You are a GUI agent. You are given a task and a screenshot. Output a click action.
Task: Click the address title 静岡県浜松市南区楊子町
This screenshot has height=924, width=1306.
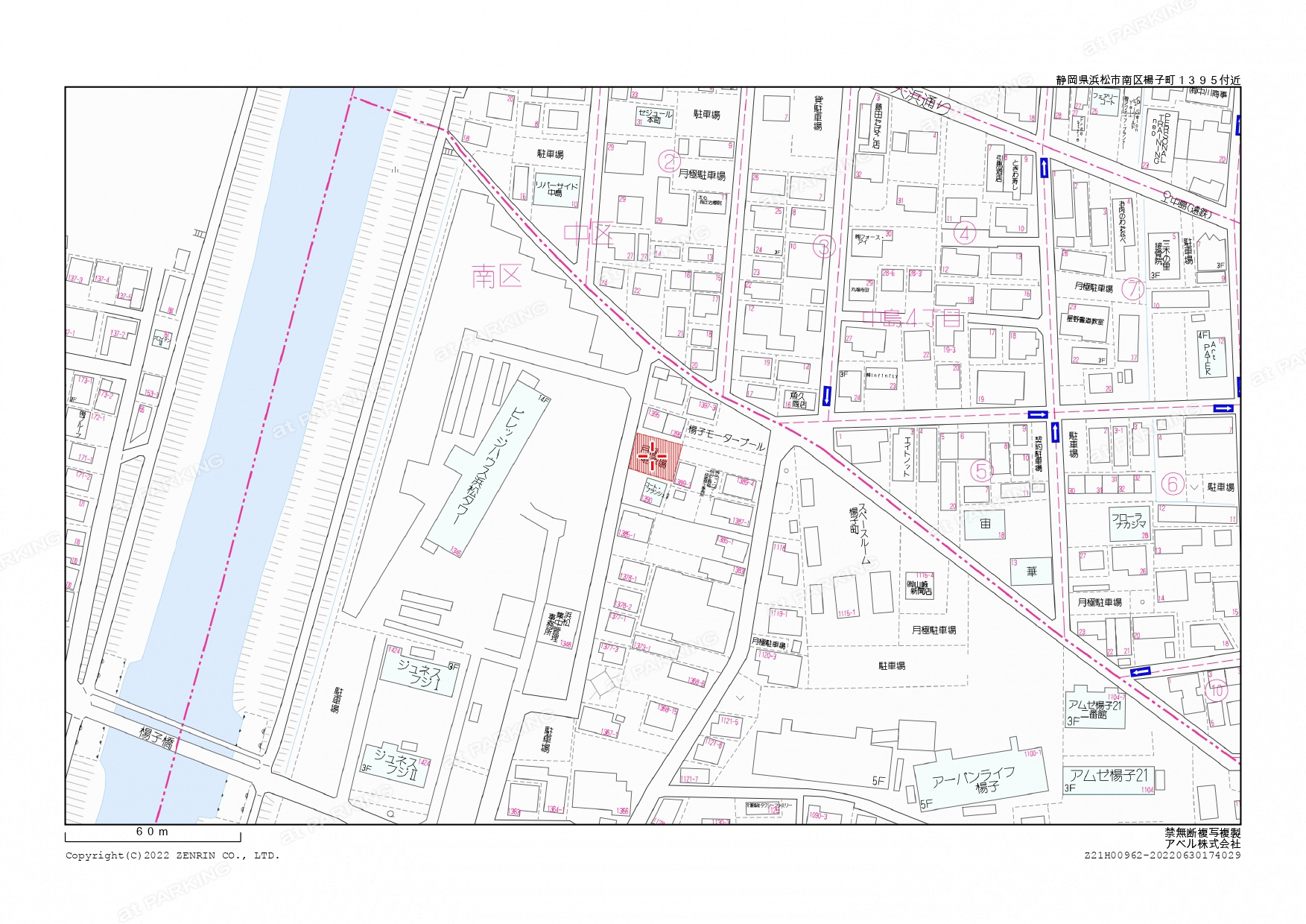(x=1147, y=80)
